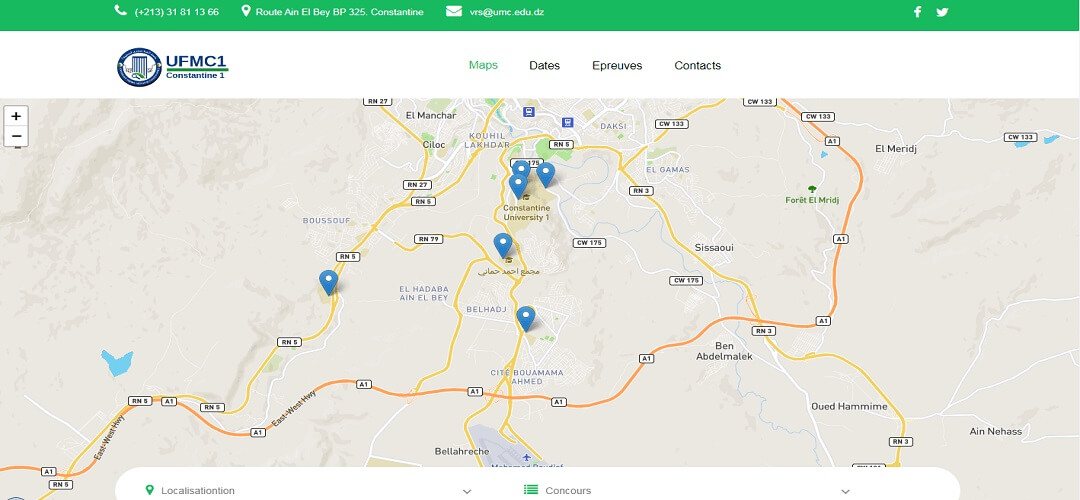Click the phone icon in header
This screenshot has width=1080, height=500.
pyautogui.click(x=121, y=12)
